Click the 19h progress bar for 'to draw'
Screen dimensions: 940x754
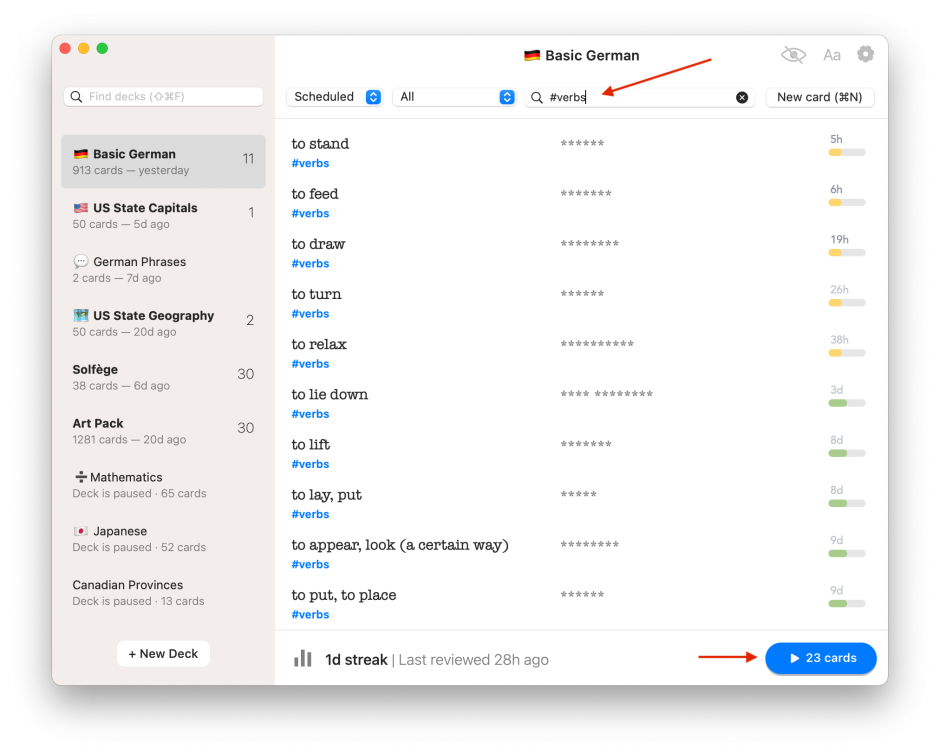(x=846, y=252)
